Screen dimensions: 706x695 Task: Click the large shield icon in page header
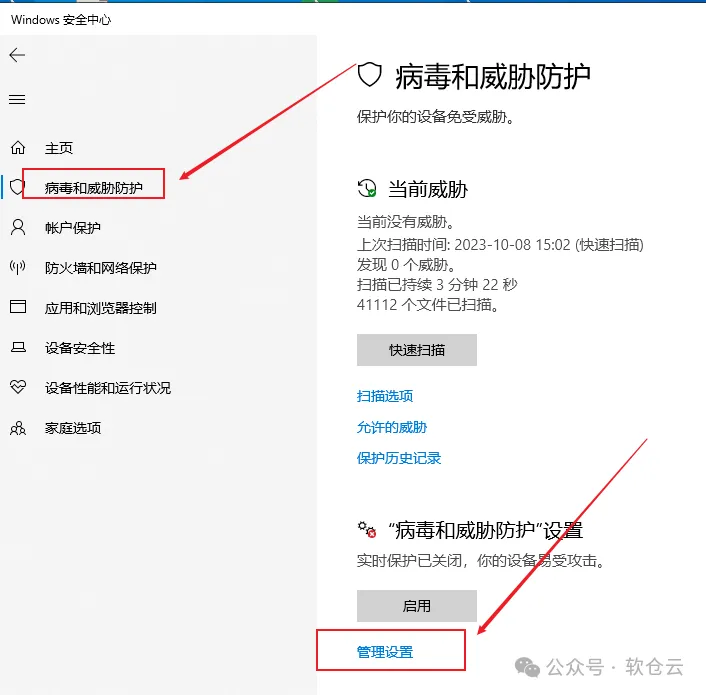click(x=370, y=75)
